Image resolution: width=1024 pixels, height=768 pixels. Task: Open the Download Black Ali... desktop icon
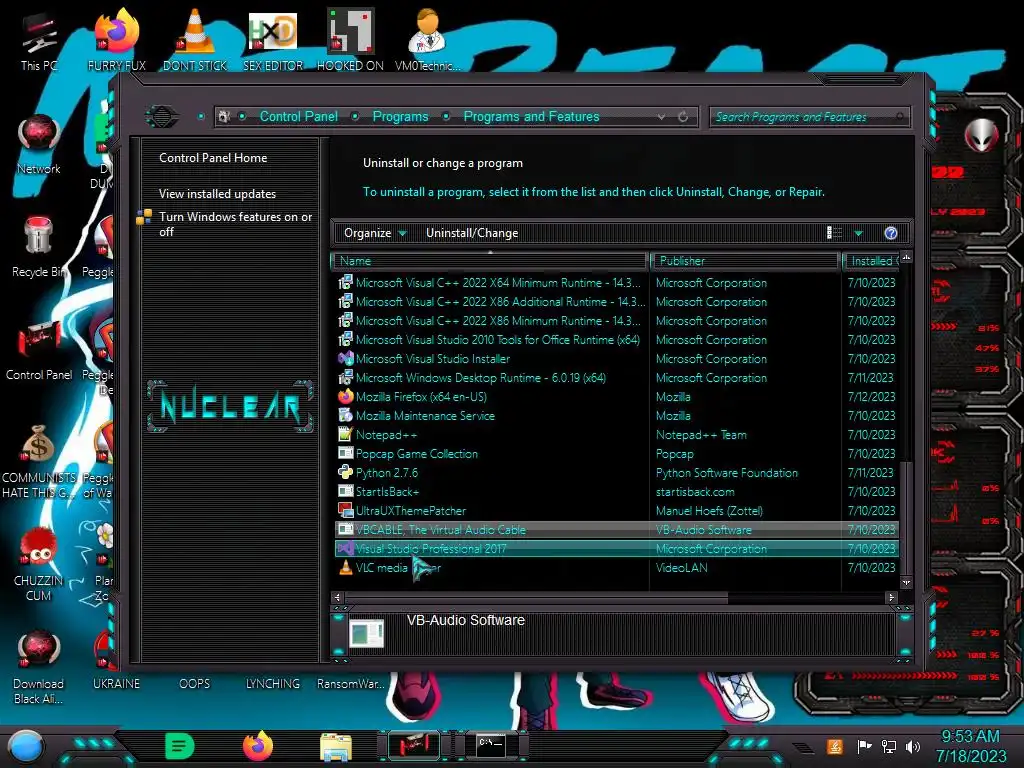39,667
